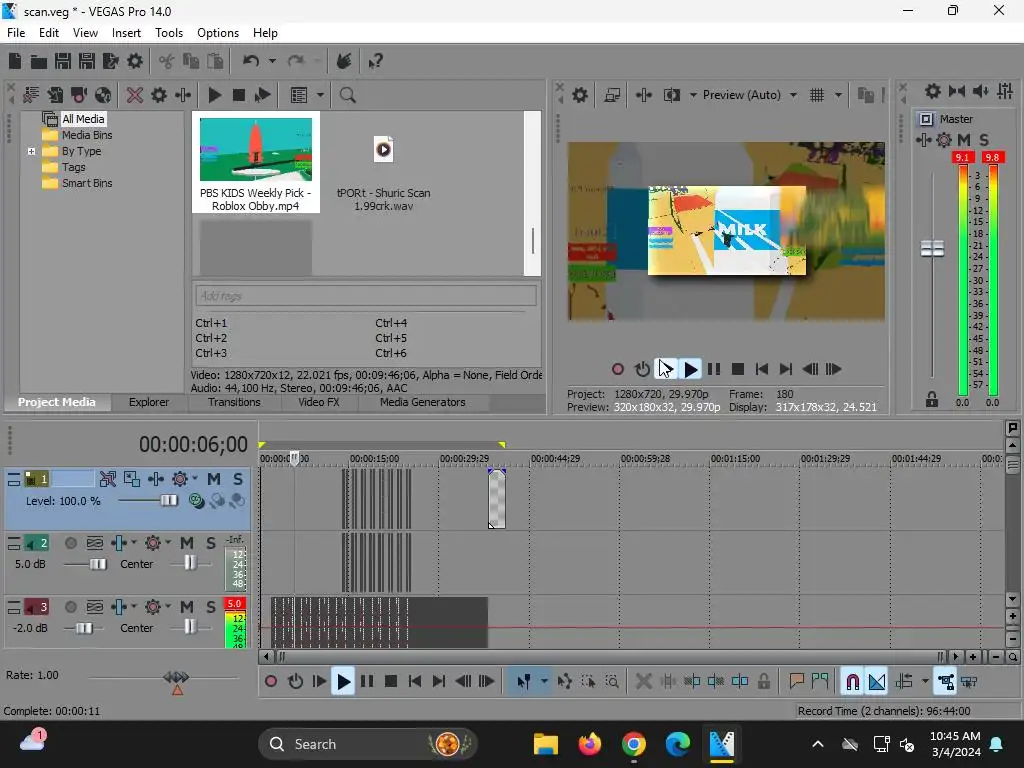Select PBS KIDS Weekly Pick Roblox Obby.mp4 thumbnail
1024x768 pixels.
(255, 162)
